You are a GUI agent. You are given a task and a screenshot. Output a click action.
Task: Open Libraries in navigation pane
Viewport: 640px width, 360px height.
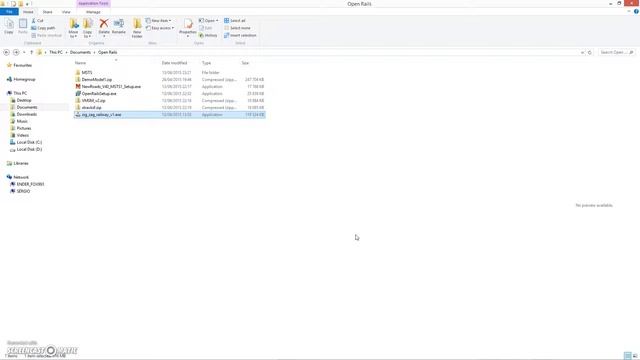21,163
